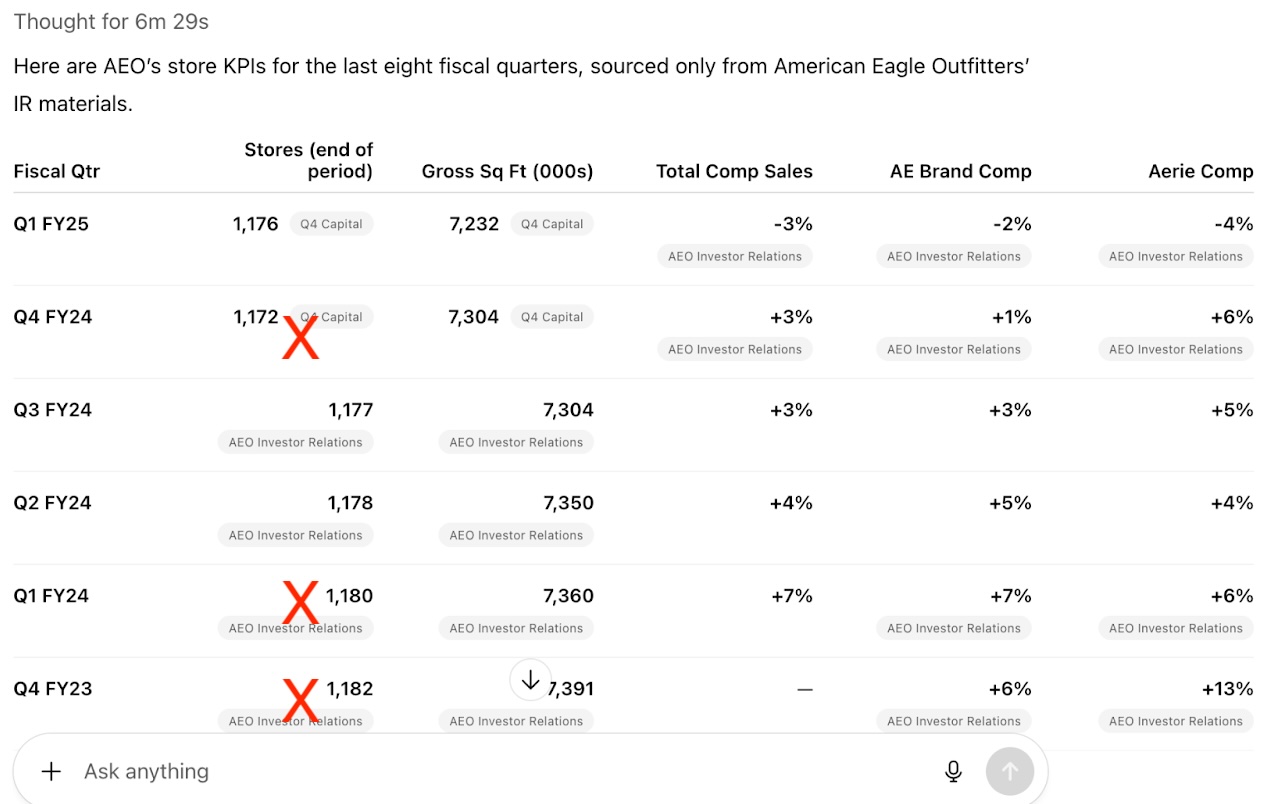Click the plus attachment icon
The image size is (1279, 804).
51,771
